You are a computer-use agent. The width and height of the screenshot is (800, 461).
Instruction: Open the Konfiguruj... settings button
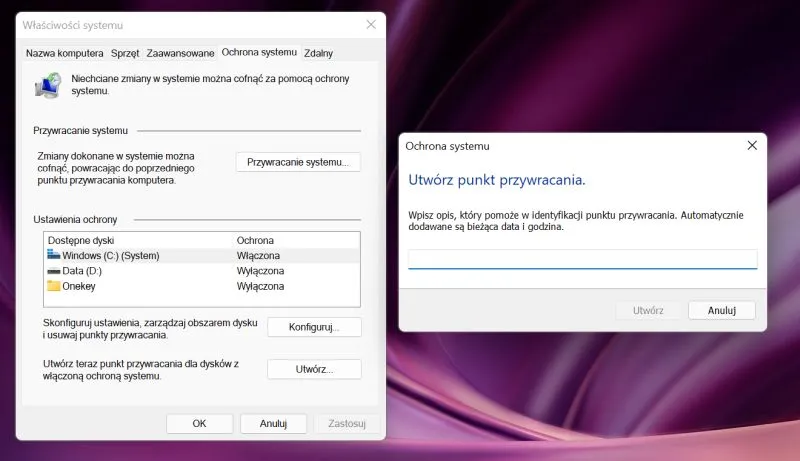[314, 327]
